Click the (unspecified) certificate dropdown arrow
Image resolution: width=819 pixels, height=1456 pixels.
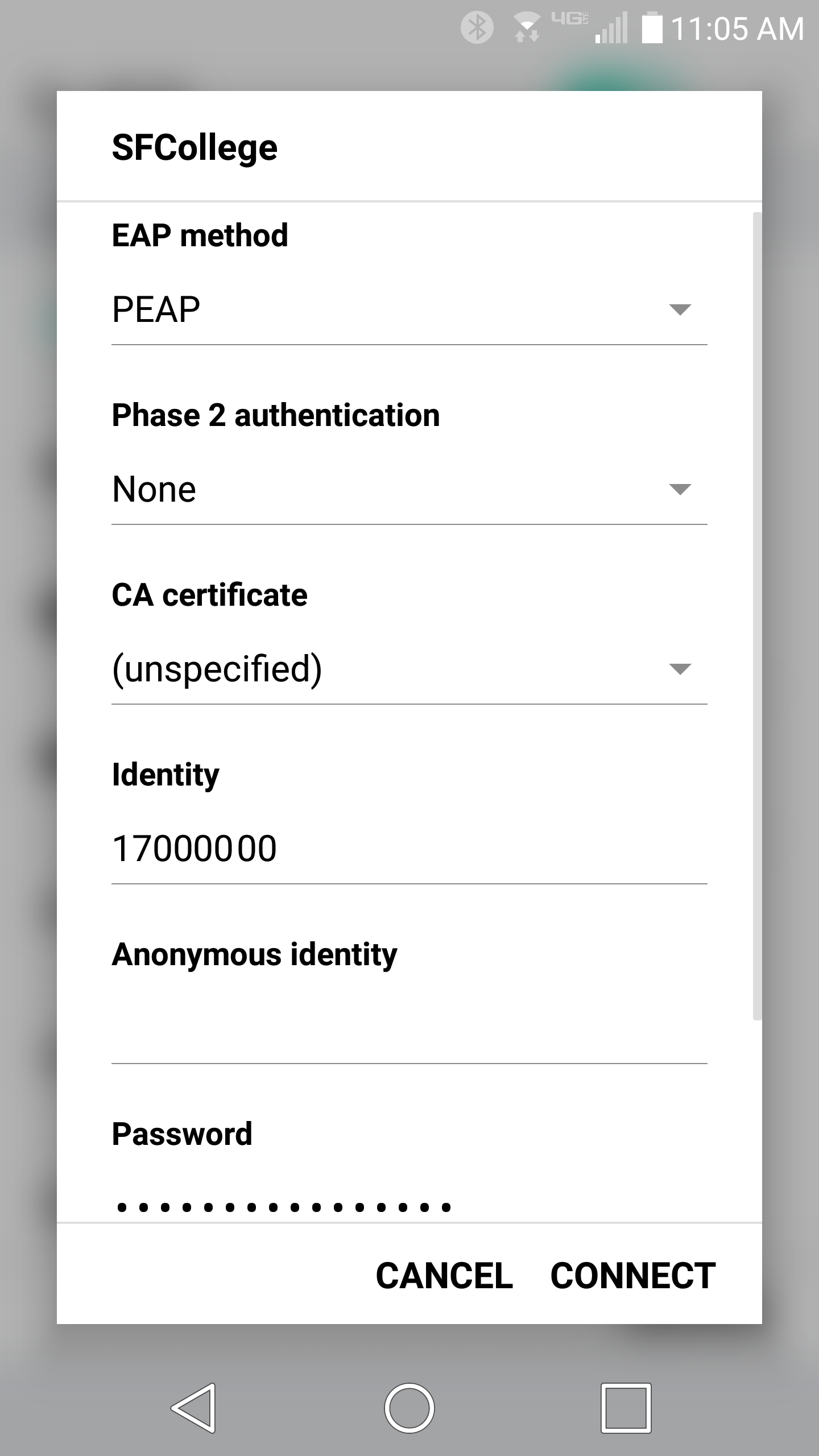(680, 669)
